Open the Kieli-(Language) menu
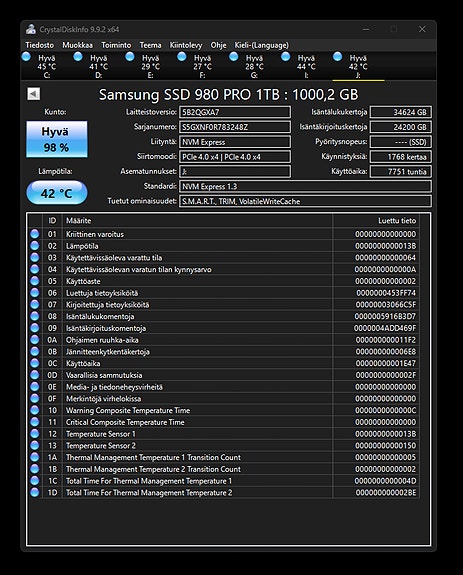Viewport: 463px width, 575px height. coord(262,45)
